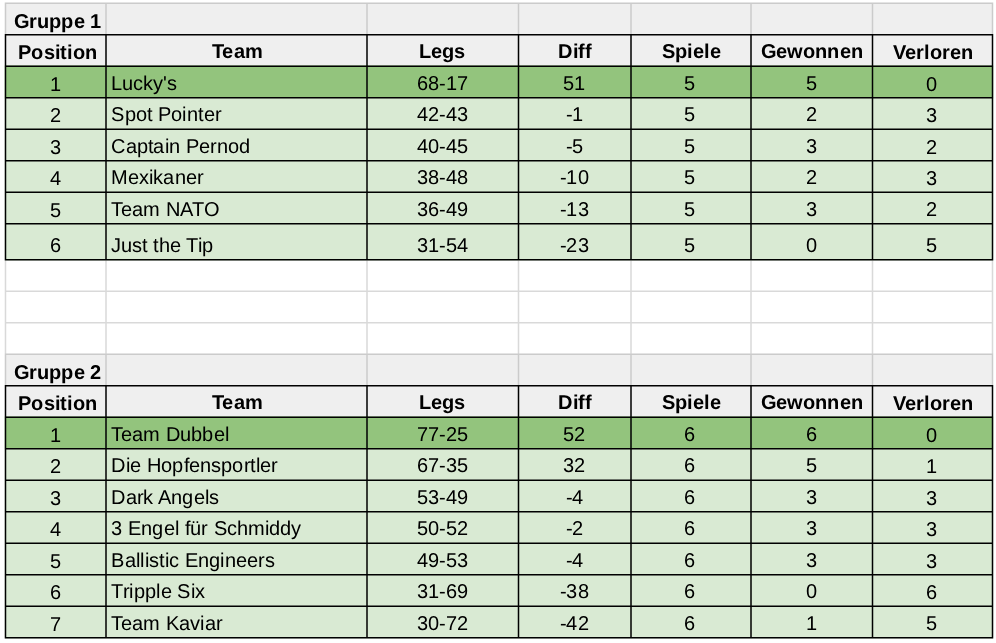Image resolution: width=996 pixels, height=643 pixels.
Task: Click the Gruppe 2 title cell
Action: click(56, 372)
